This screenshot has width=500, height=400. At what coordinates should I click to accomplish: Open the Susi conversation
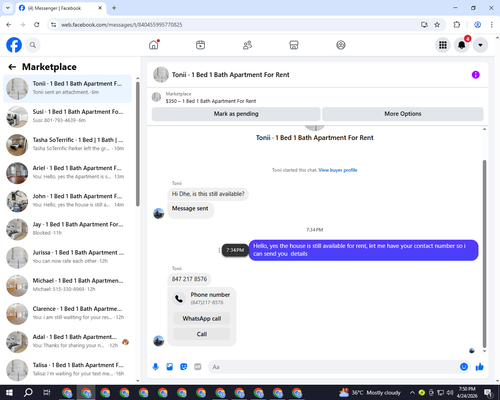[x=68, y=117]
